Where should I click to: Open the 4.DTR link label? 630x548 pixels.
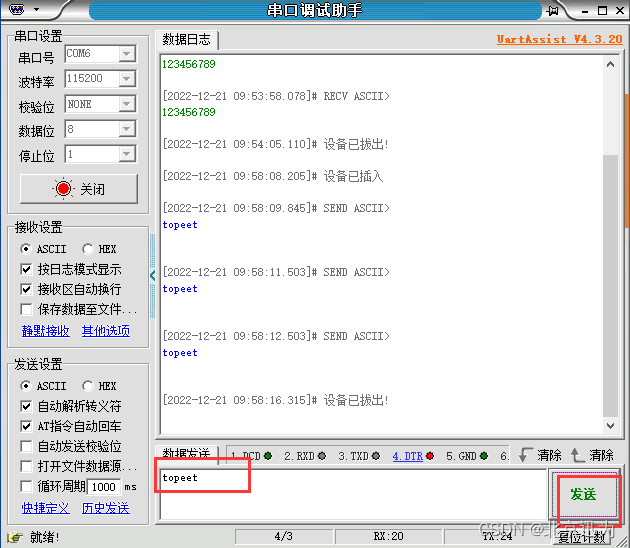pos(407,456)
